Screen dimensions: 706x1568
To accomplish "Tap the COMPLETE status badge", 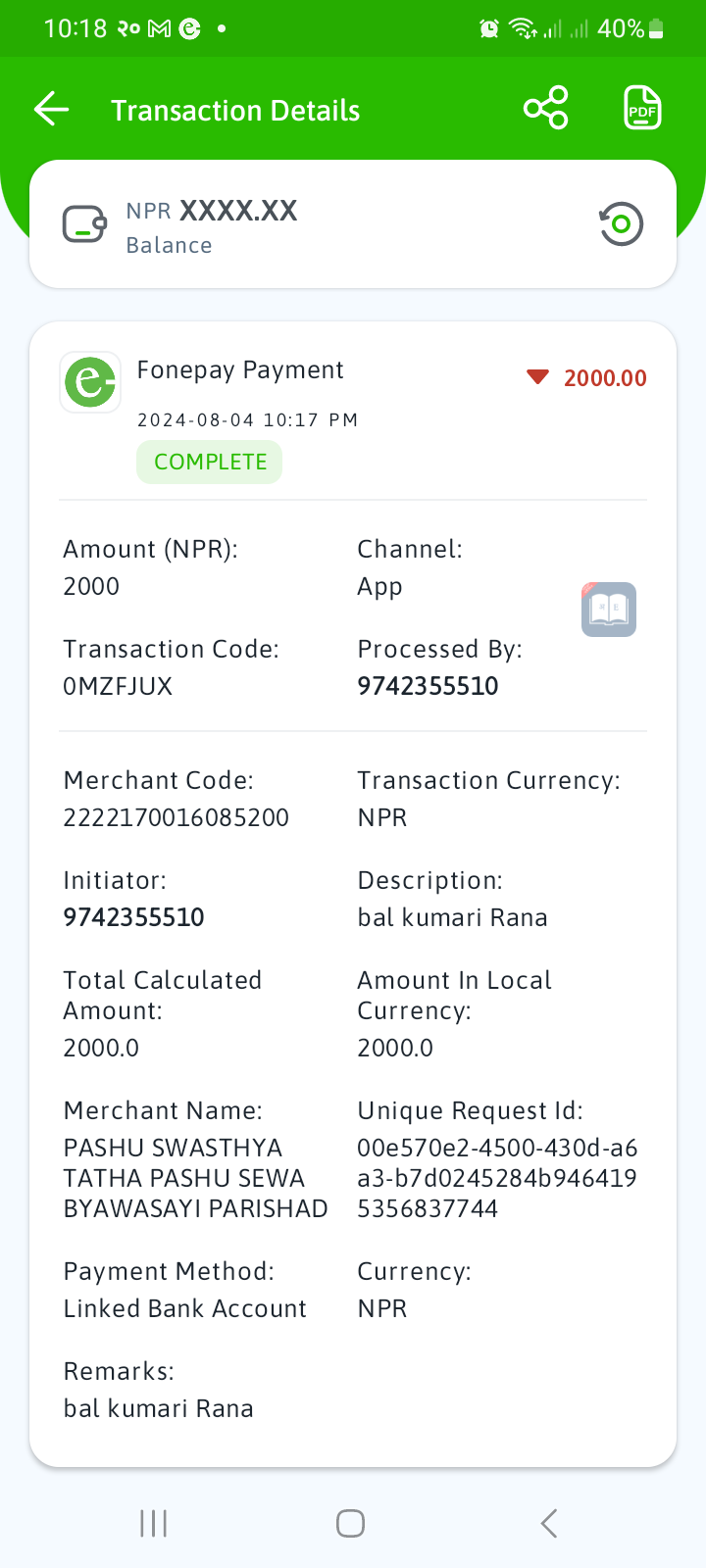I will (210, 462).
